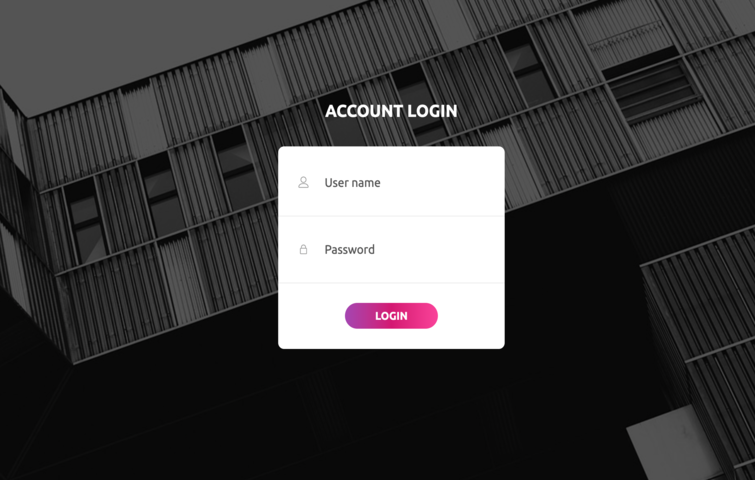Click empty white card area right of LOGIN
The width and height of the screenshot is (755, 480).
(x=471, y=316)
